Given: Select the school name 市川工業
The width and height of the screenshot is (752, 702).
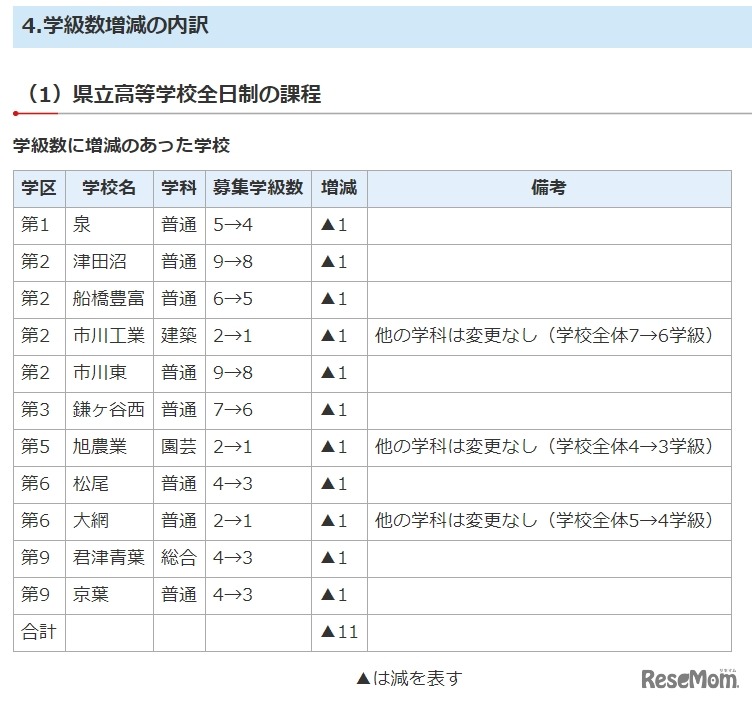Looking at the screenshot, I should 109,336.
